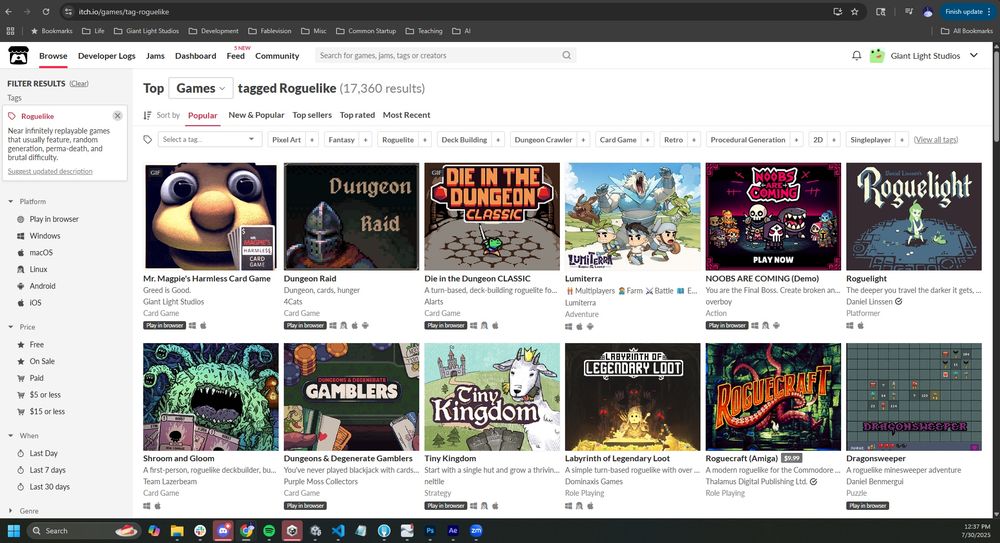Viewport: 1000px width, 543px height.
Task: Open the itch.io home logo
Action: pos(18,56)
